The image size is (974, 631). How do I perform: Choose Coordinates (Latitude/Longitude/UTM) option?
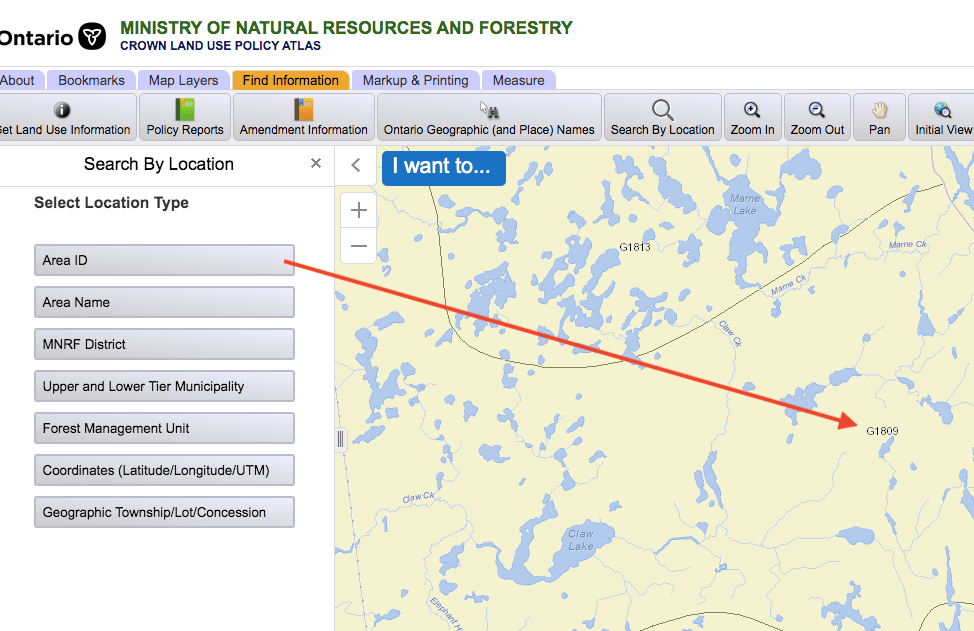tap(164, 470)
